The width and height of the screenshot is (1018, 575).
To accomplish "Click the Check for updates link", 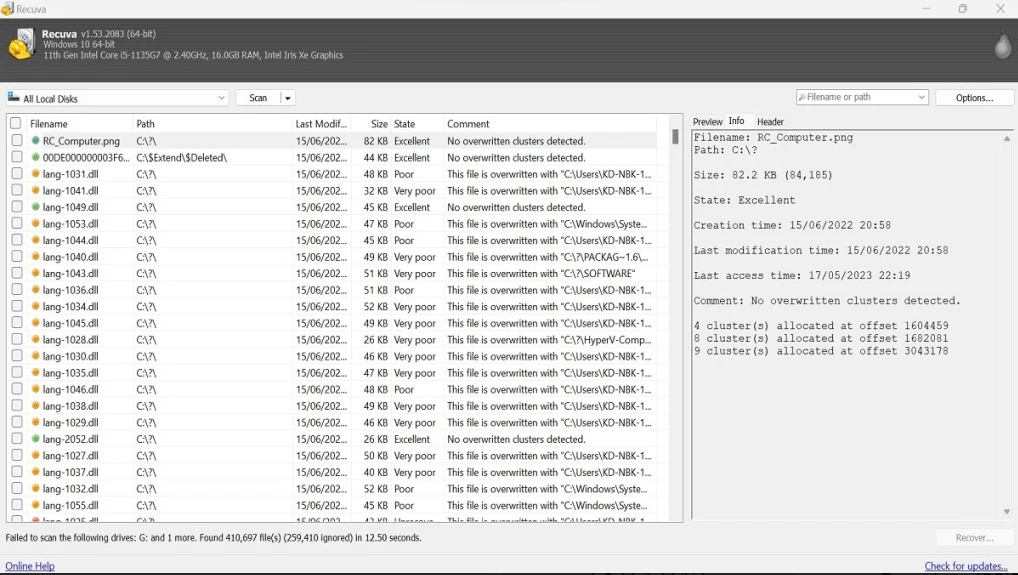I will tap(965, 566).
